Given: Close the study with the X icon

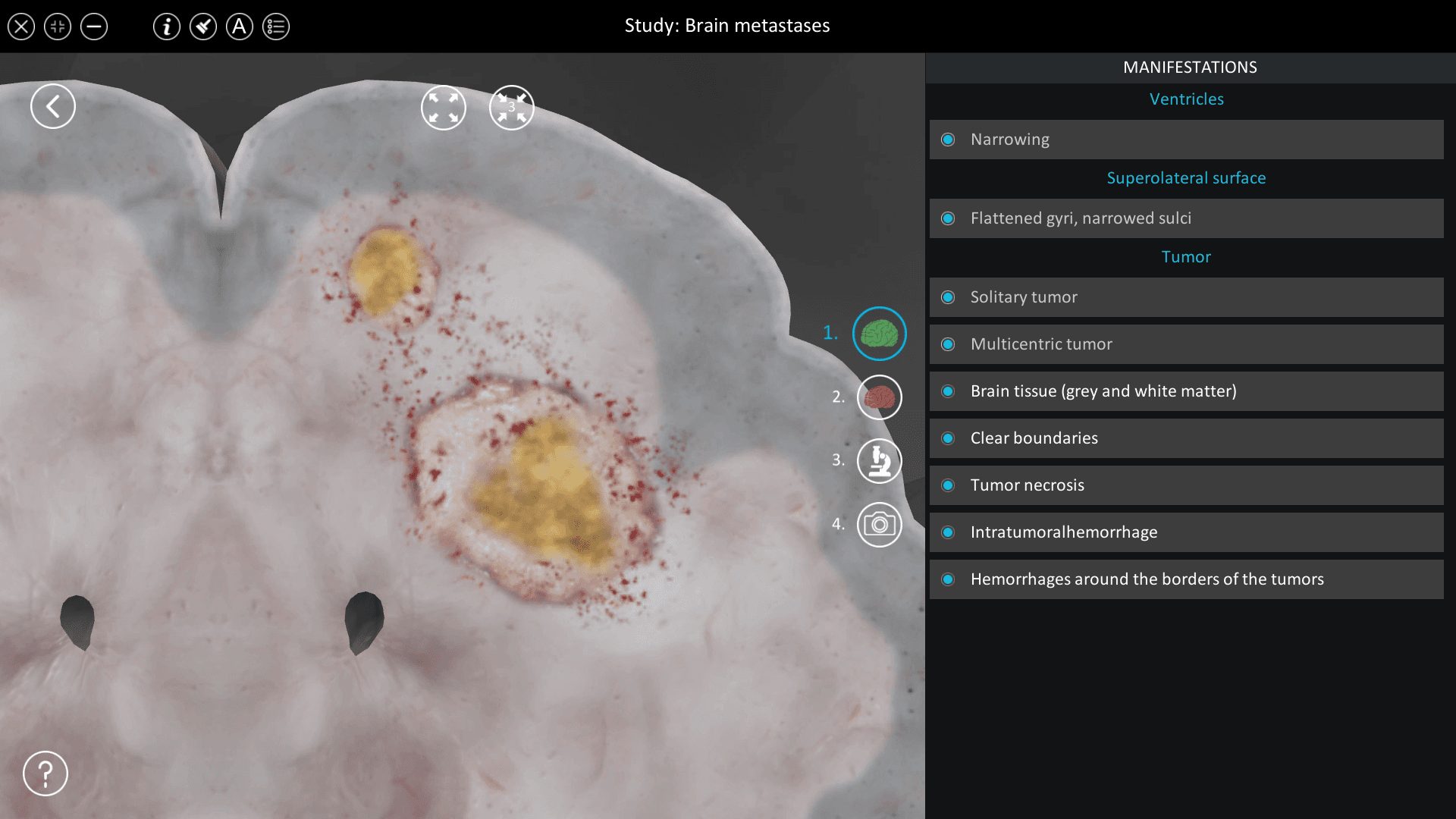Looking at the screenshot, I should click(x=21, y=27).
